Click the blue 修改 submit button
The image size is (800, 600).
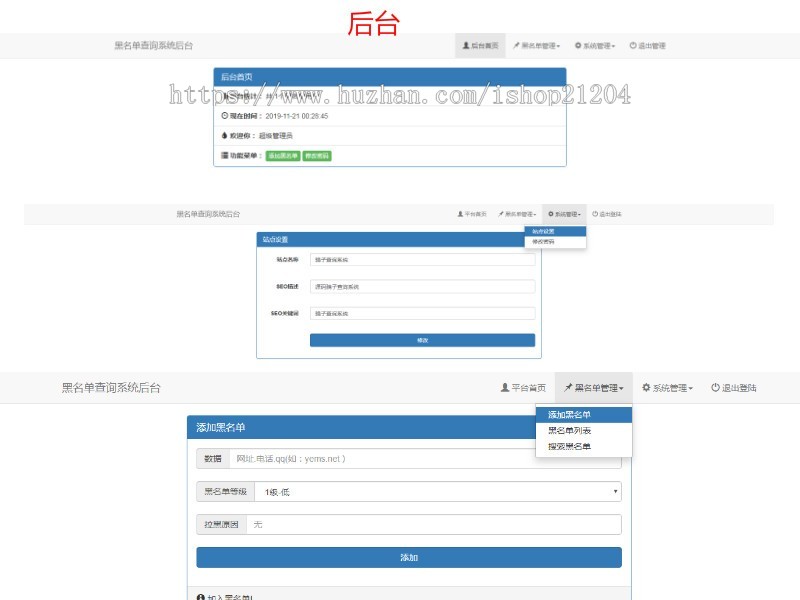[422, 340]
